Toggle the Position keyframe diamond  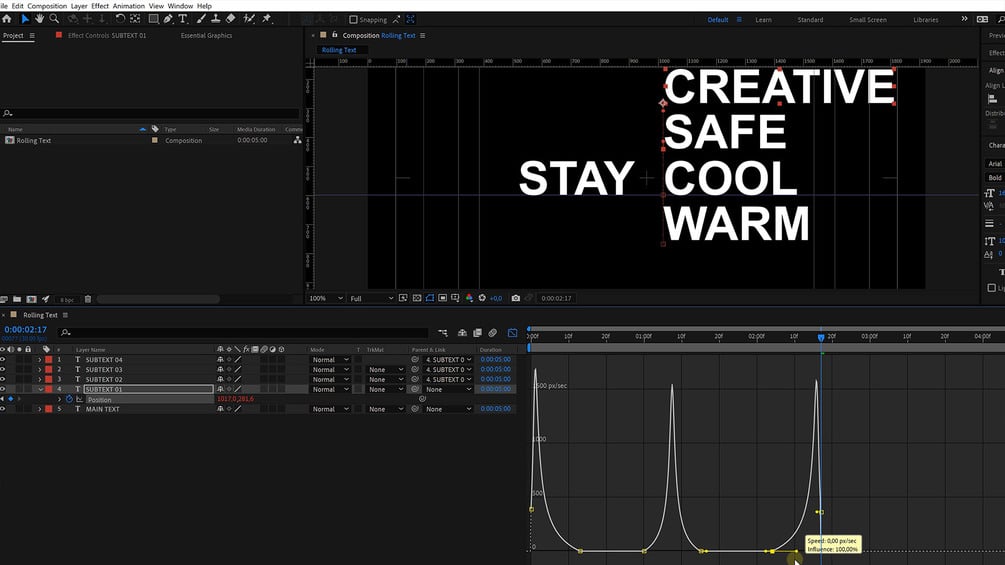tap(10, 399)
